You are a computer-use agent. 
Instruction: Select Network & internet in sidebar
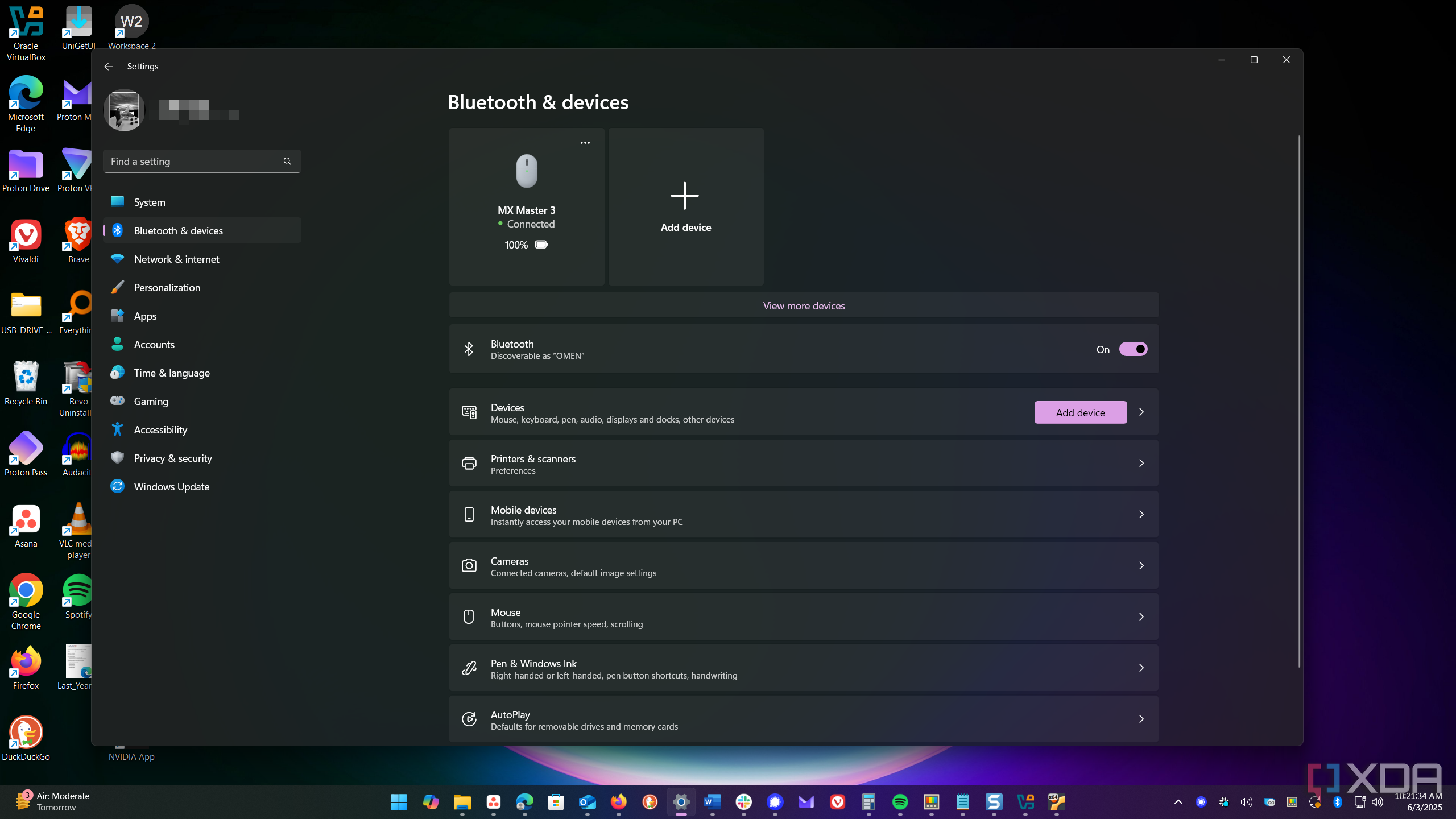[202, 259]
